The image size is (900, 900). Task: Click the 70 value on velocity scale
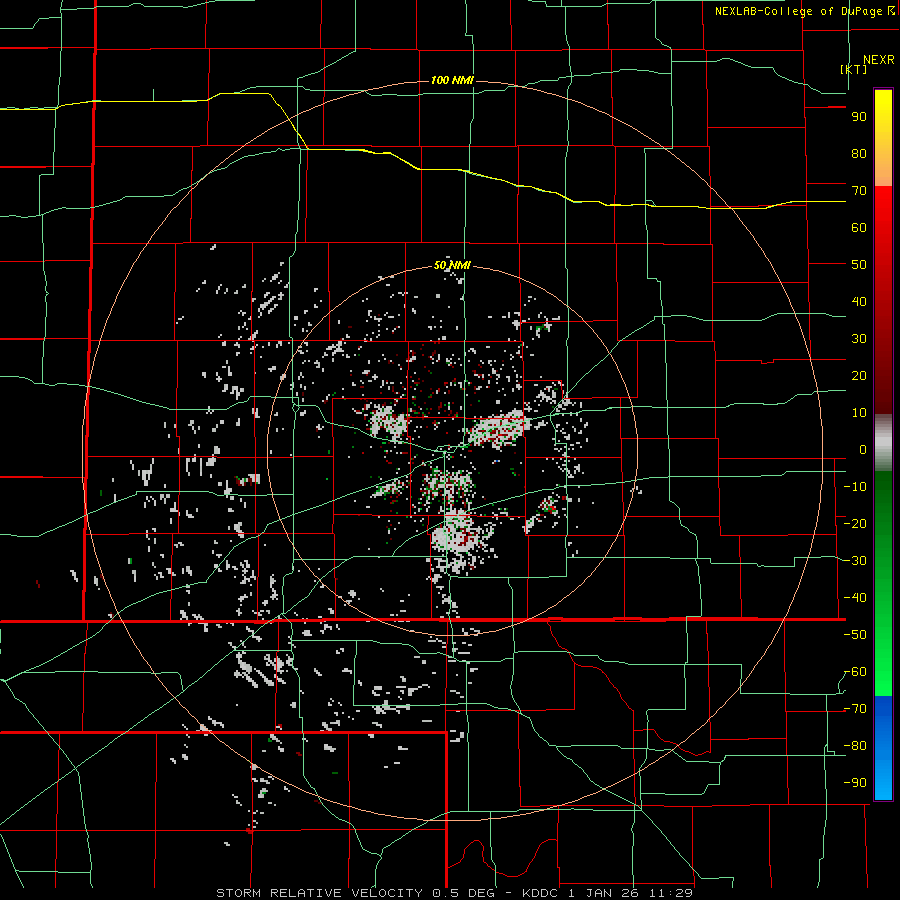(x=859, y=191)
